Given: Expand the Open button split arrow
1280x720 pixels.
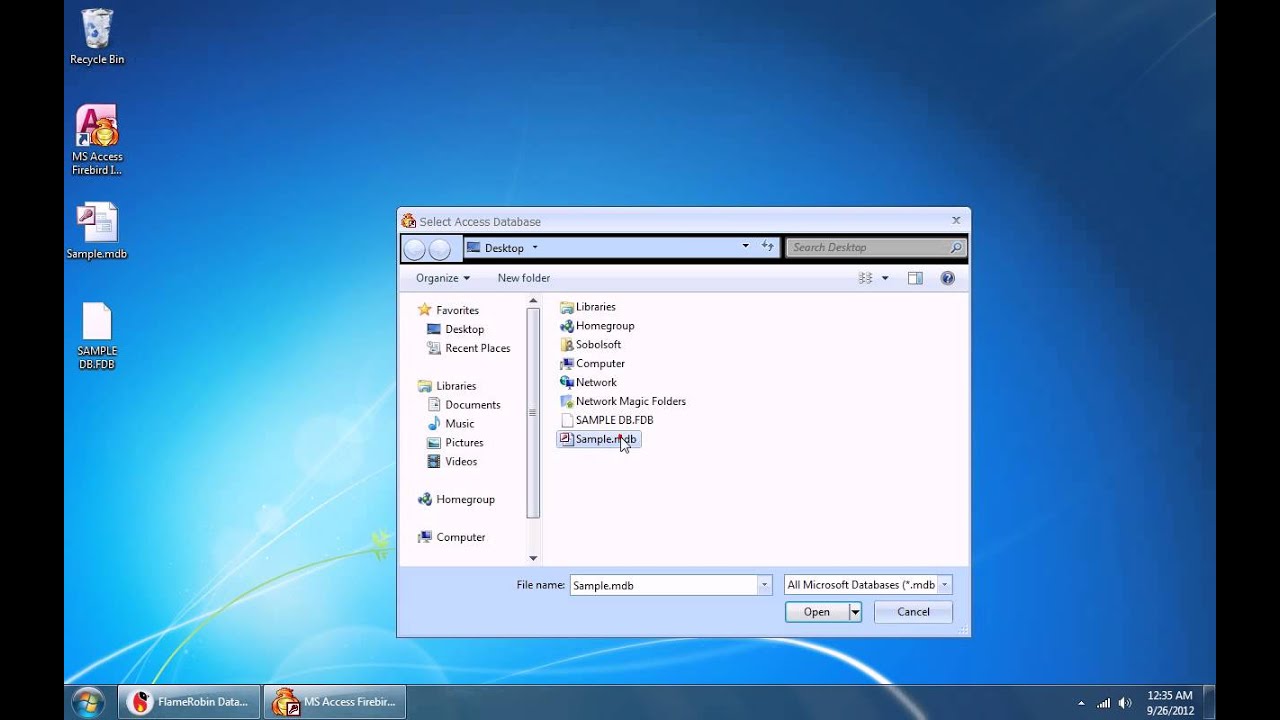Looking at the screenshot, I should point(855,612).
